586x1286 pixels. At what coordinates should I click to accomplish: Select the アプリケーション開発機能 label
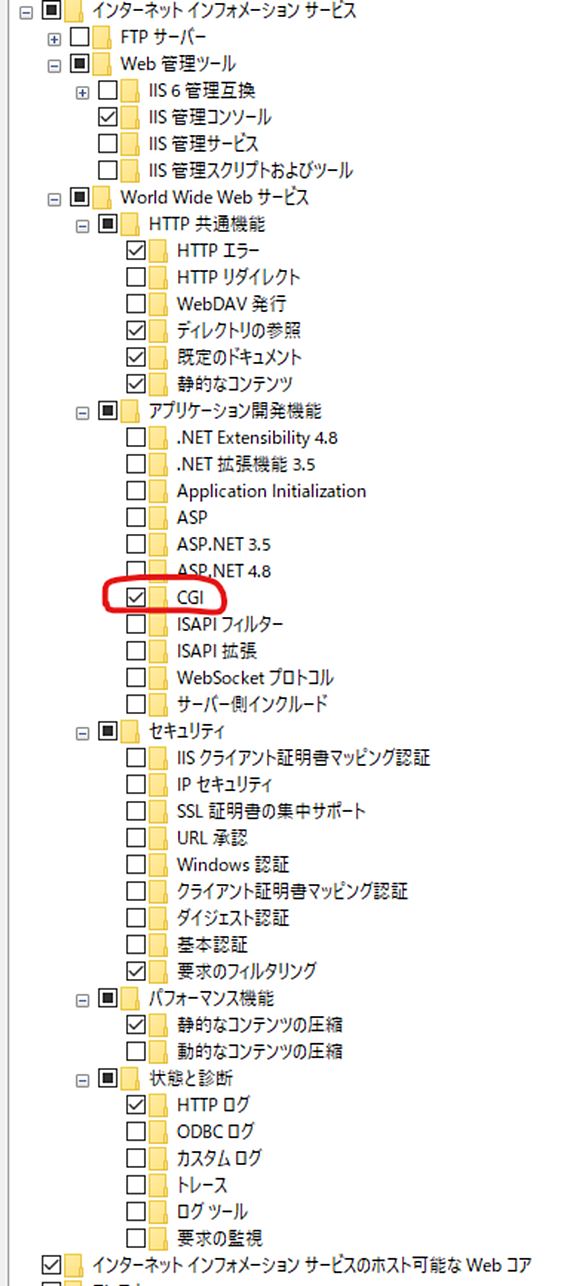[234, 411]
